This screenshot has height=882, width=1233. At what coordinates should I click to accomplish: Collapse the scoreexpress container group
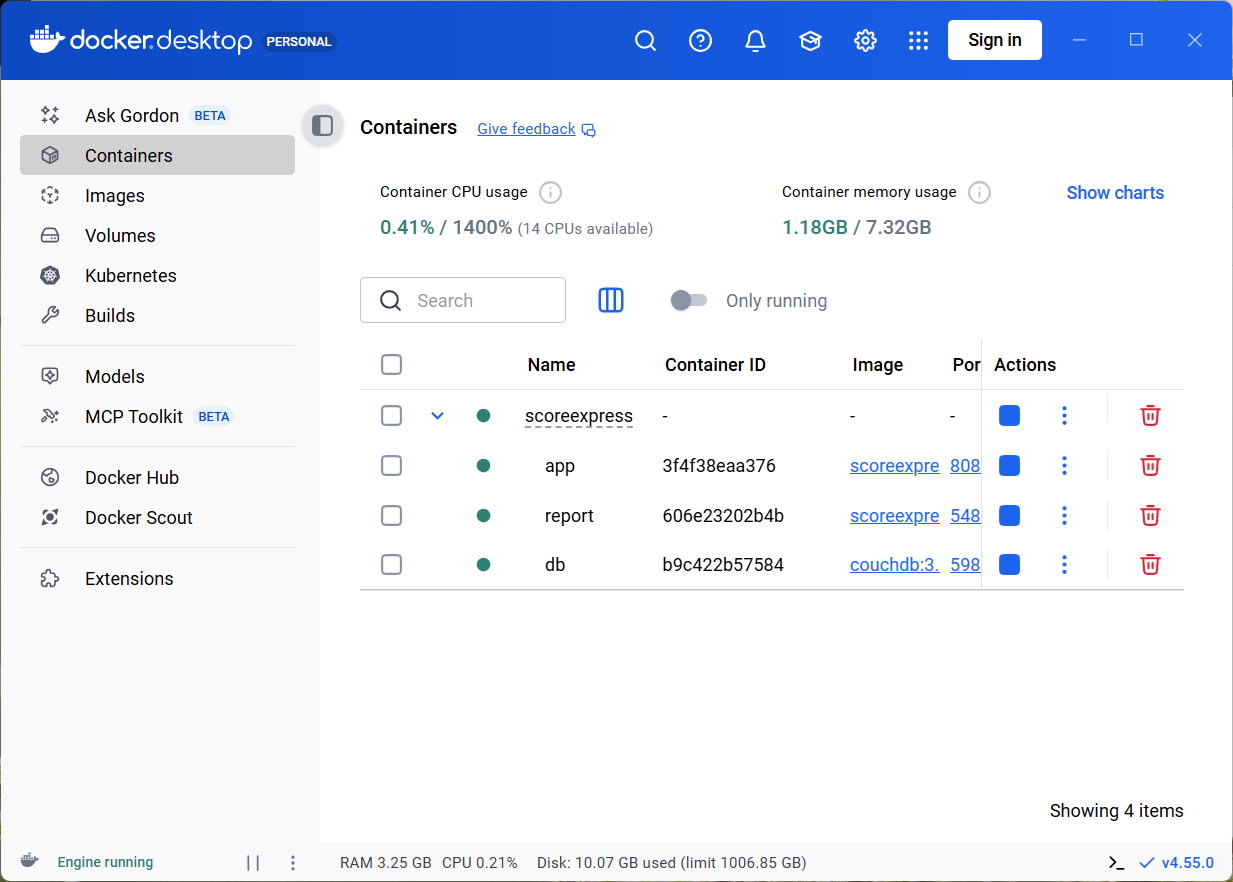point(437,415)
